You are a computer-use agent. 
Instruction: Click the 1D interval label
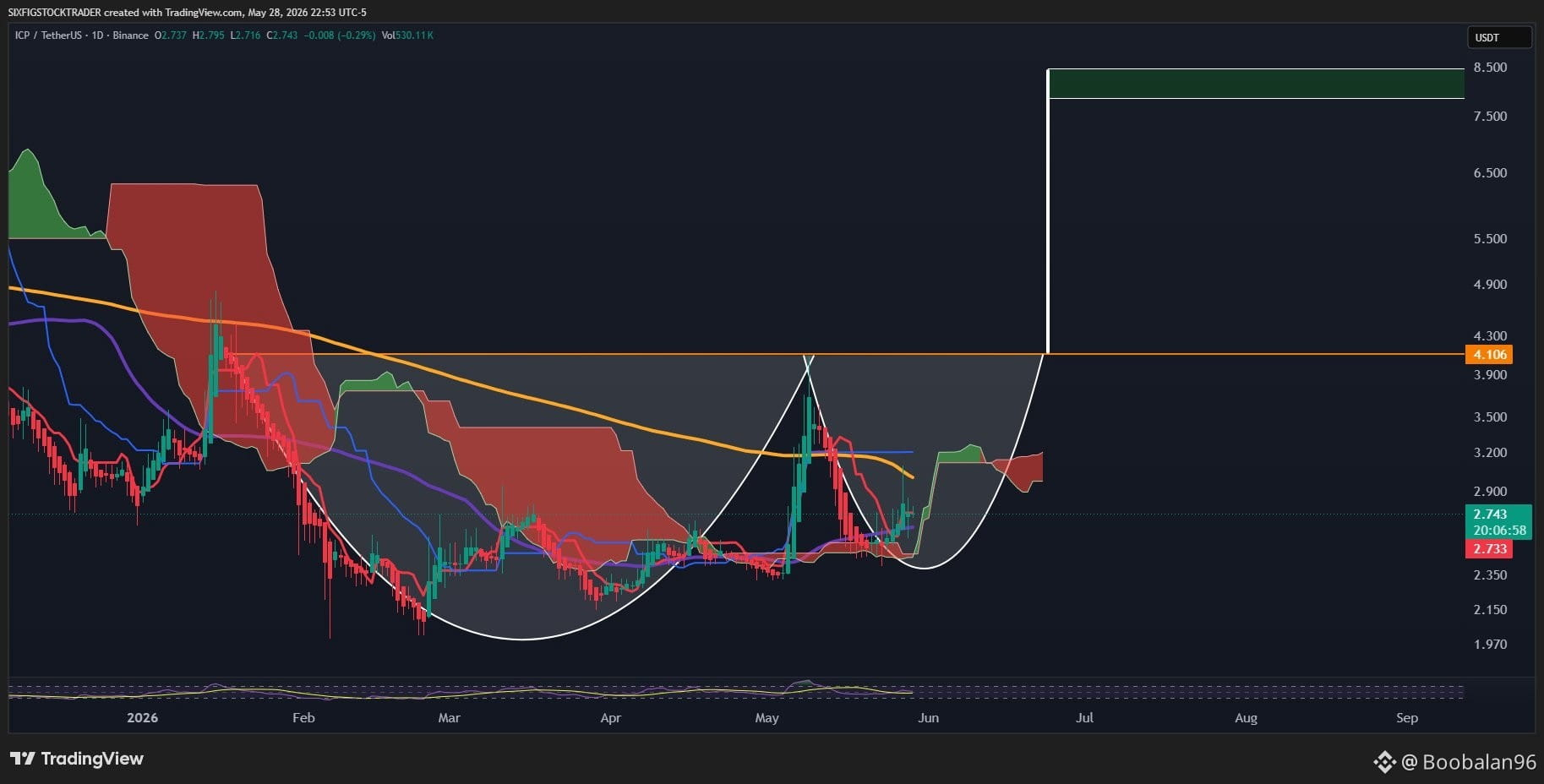point(97,35)
